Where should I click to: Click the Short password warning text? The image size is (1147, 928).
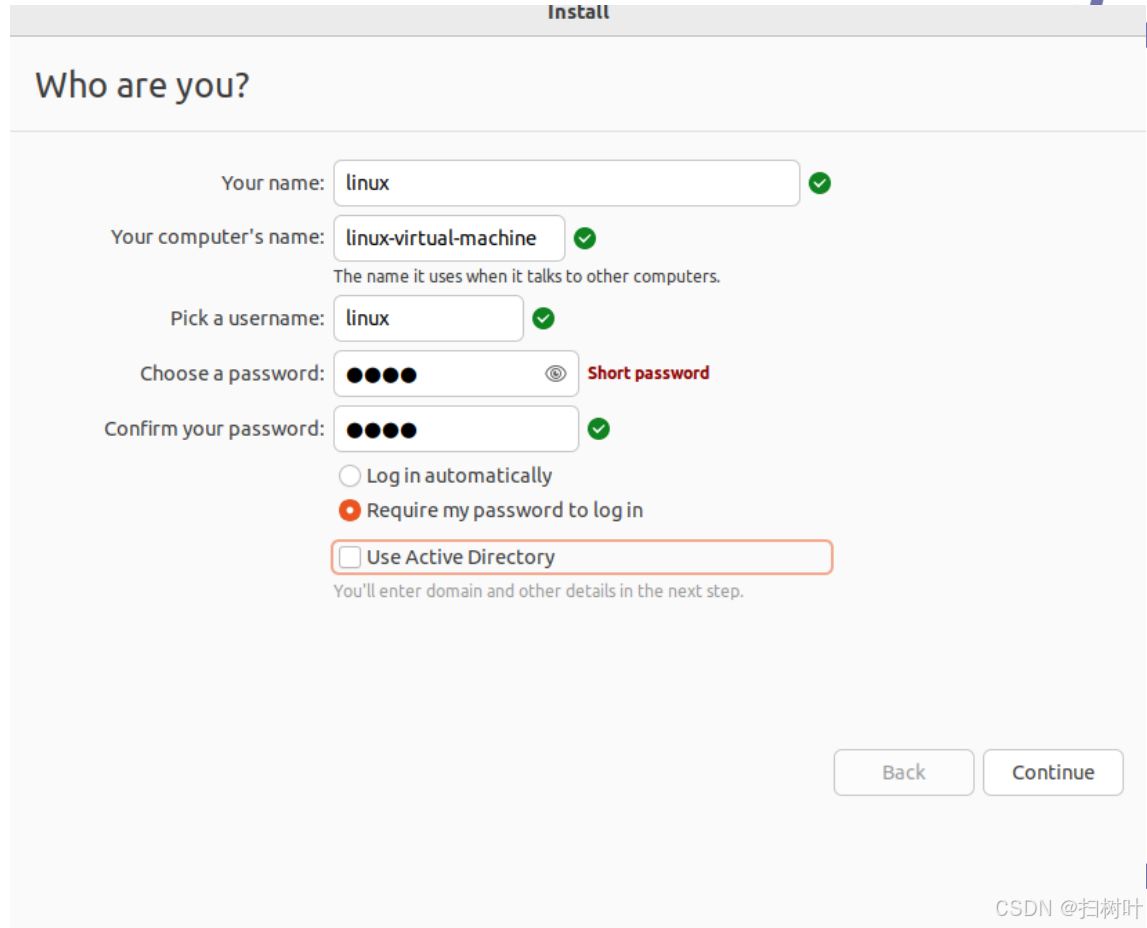point(648,373)
